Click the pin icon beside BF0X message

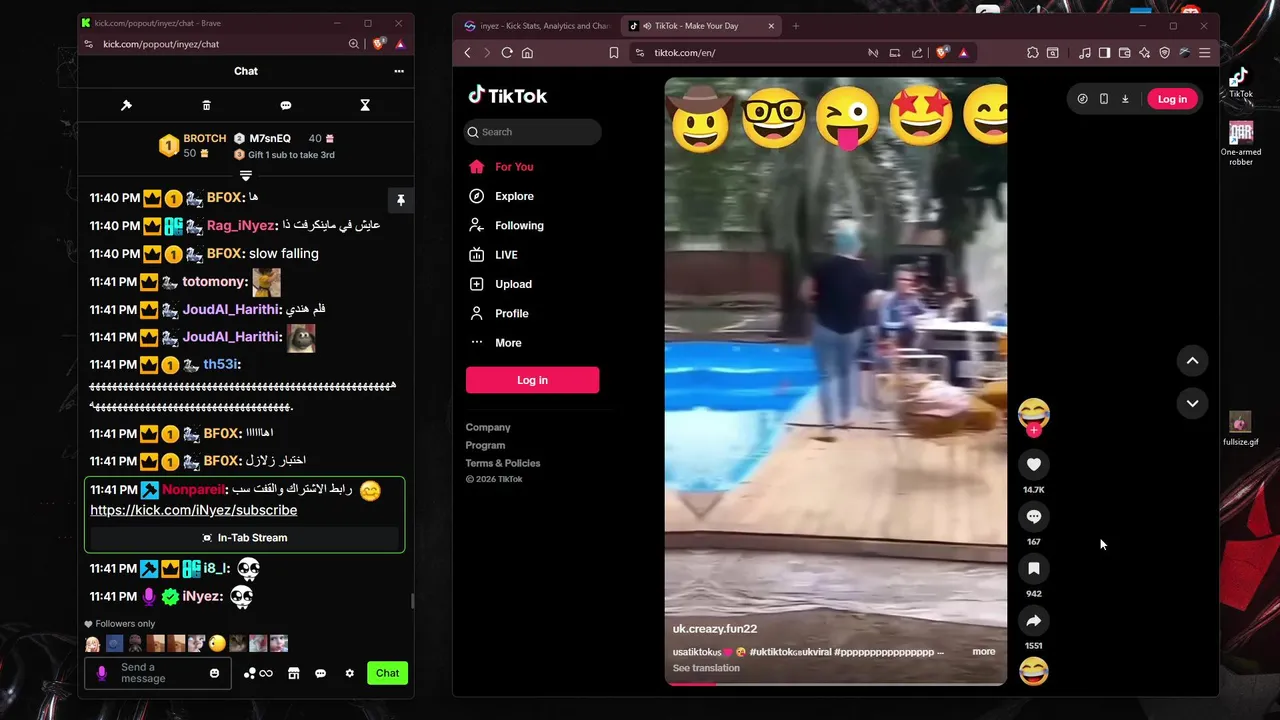[x=400, y=200]
